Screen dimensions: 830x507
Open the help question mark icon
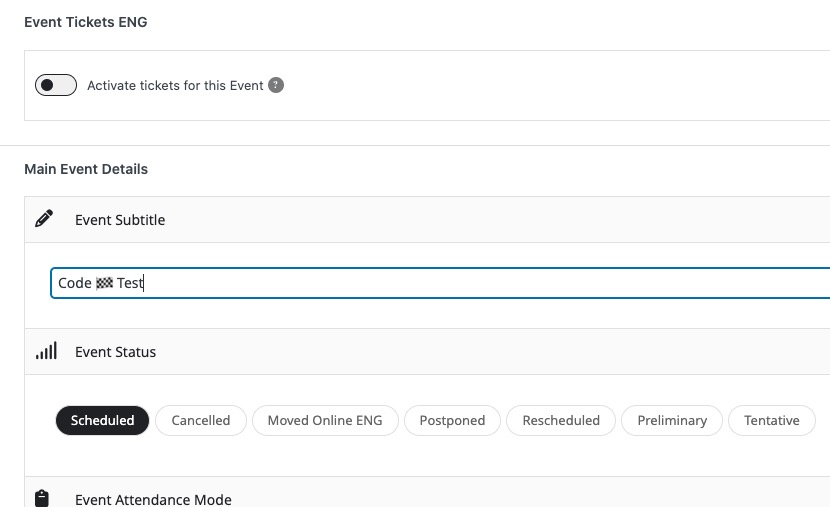click(x=276, y=85)
